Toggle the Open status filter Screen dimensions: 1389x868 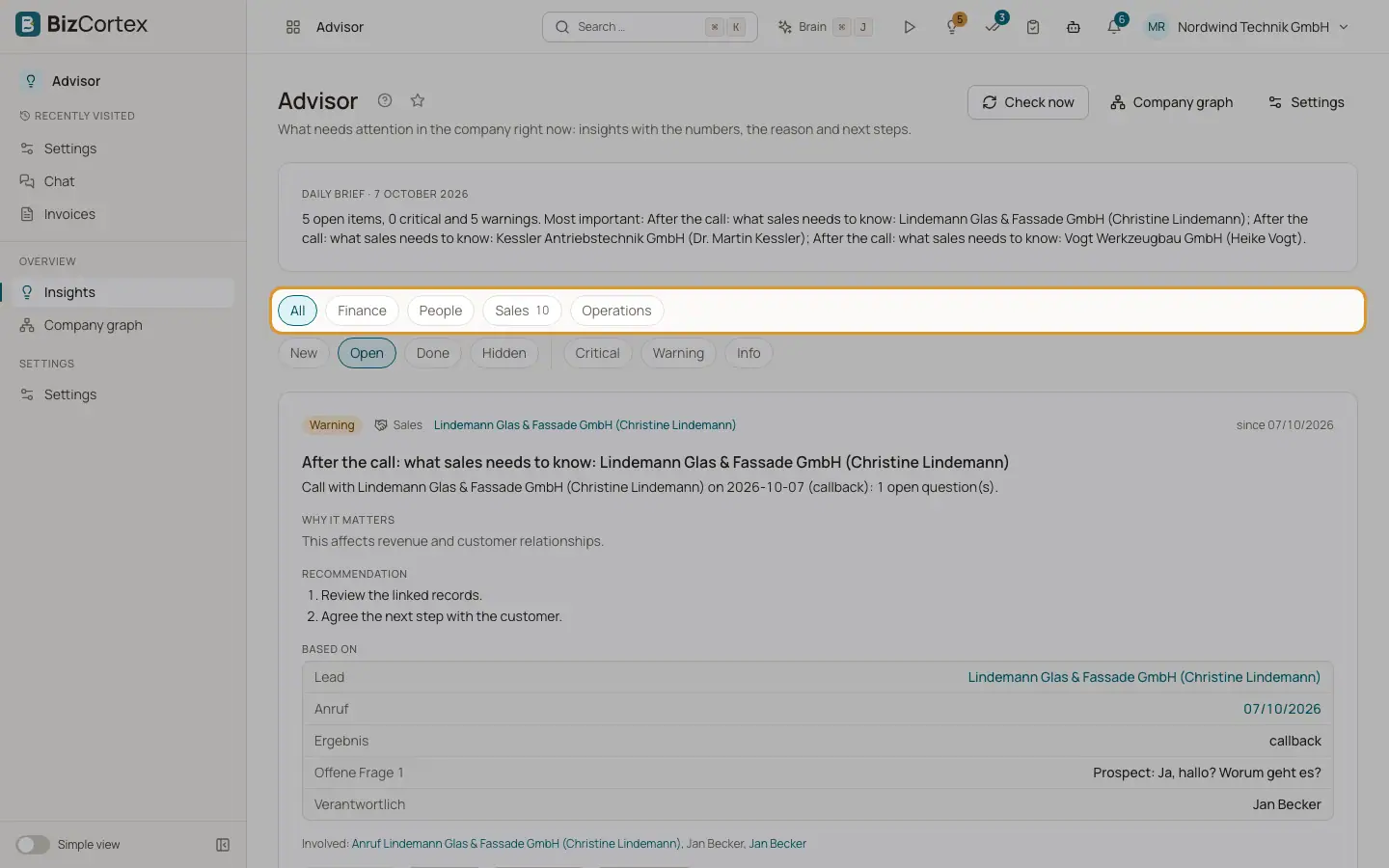tap(367, 353)
